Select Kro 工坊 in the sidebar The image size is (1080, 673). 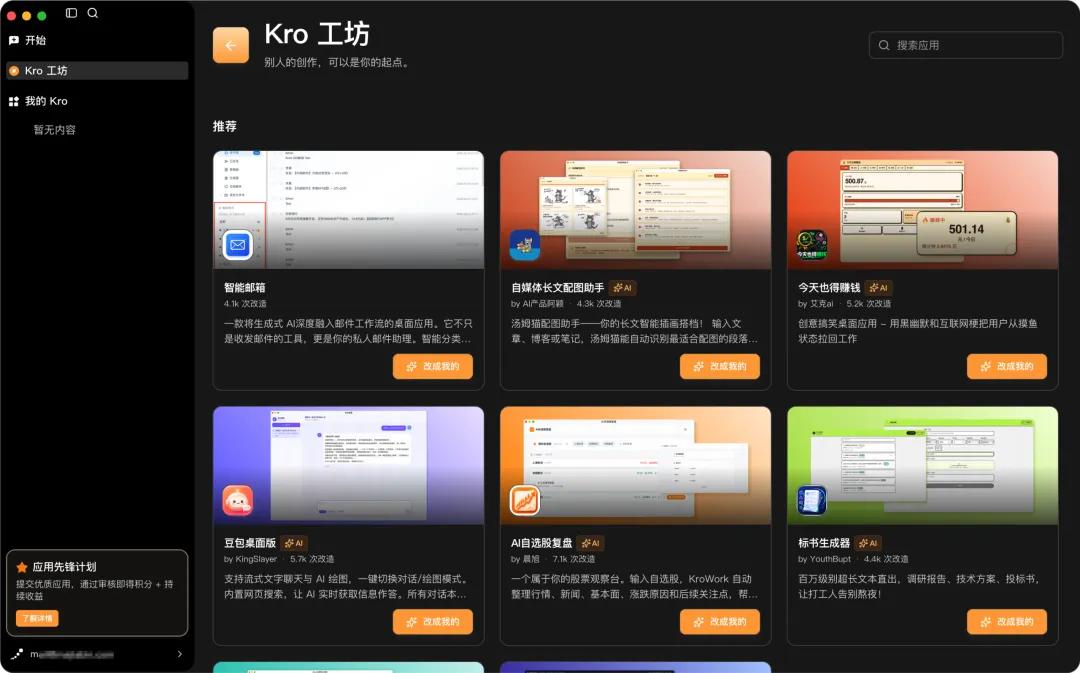coord(97,70)
